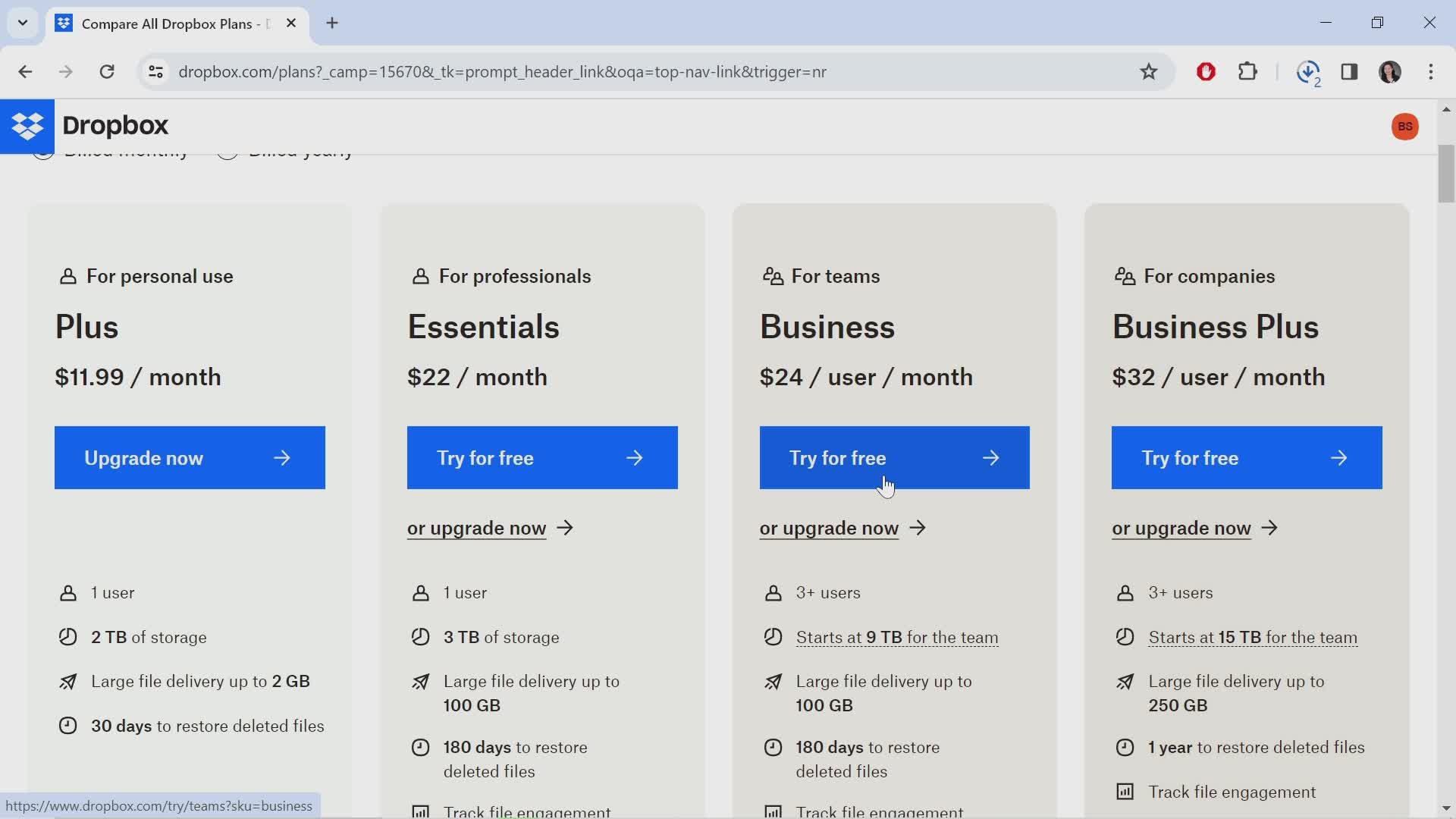Click the $32 / user / month price

[x=1219, y=377]
